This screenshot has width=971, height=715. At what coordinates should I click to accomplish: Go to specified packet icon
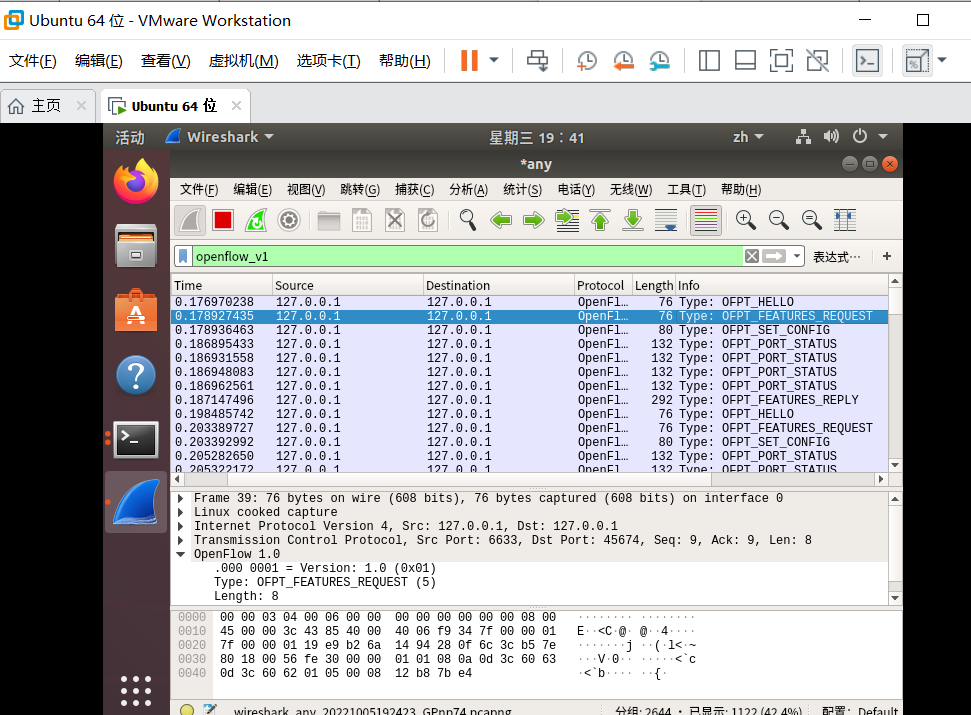[x=567, y=220]
